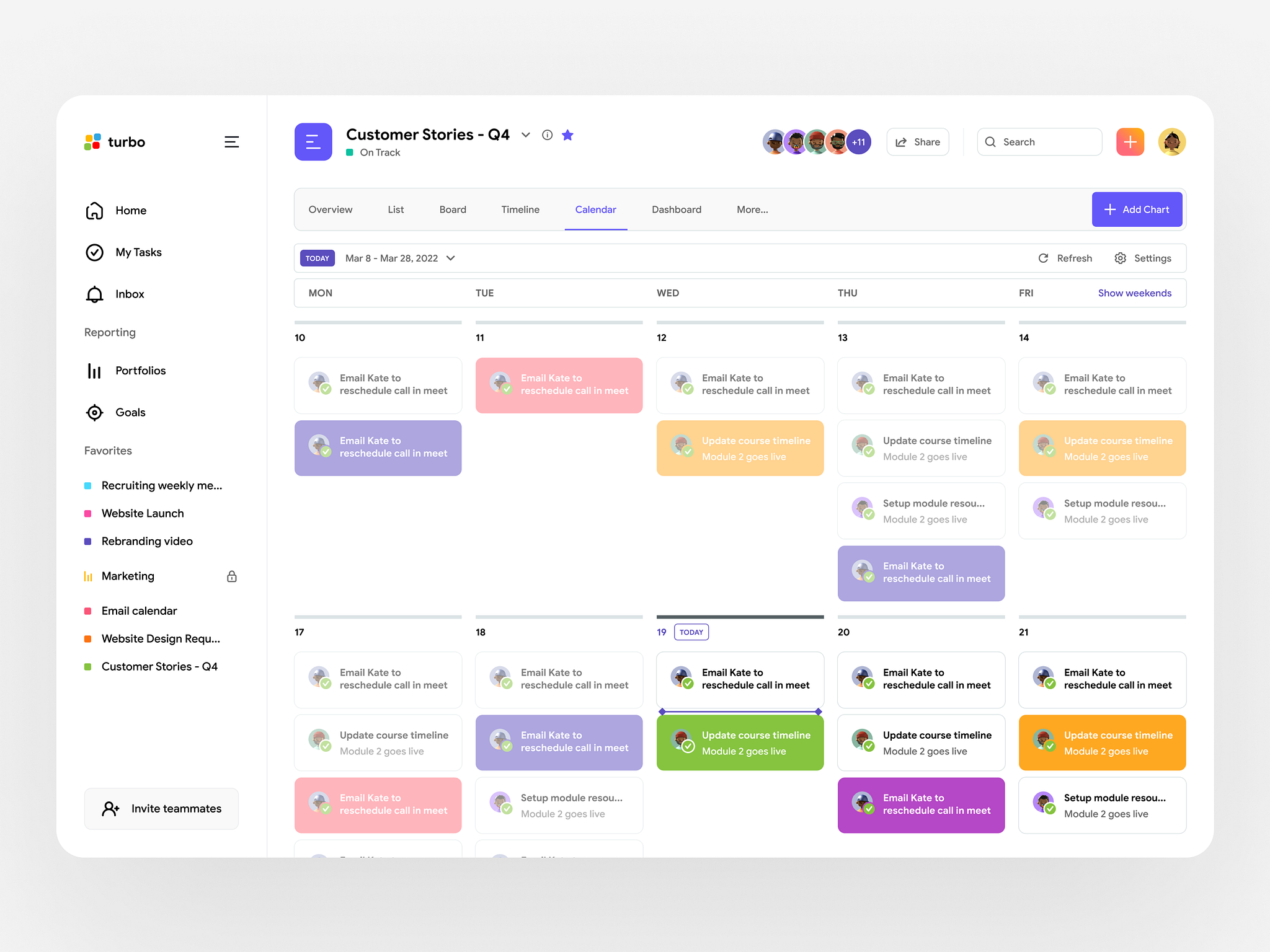Switch to the Timeline tab

point(519,209)
